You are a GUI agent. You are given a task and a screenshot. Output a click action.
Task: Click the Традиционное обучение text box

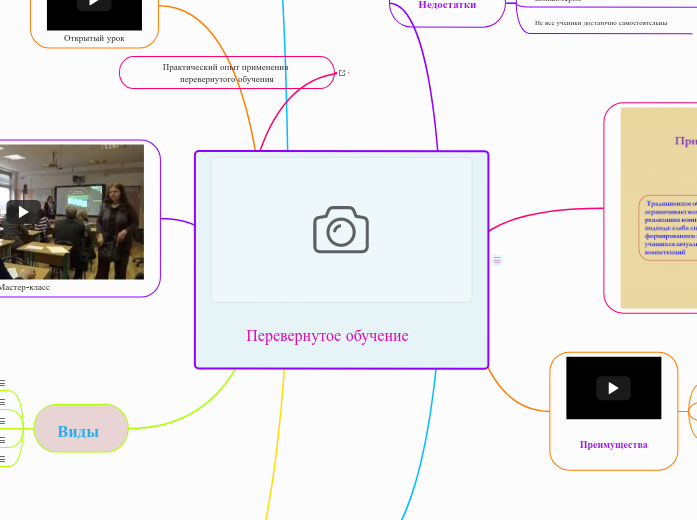(x=668, y=228)
